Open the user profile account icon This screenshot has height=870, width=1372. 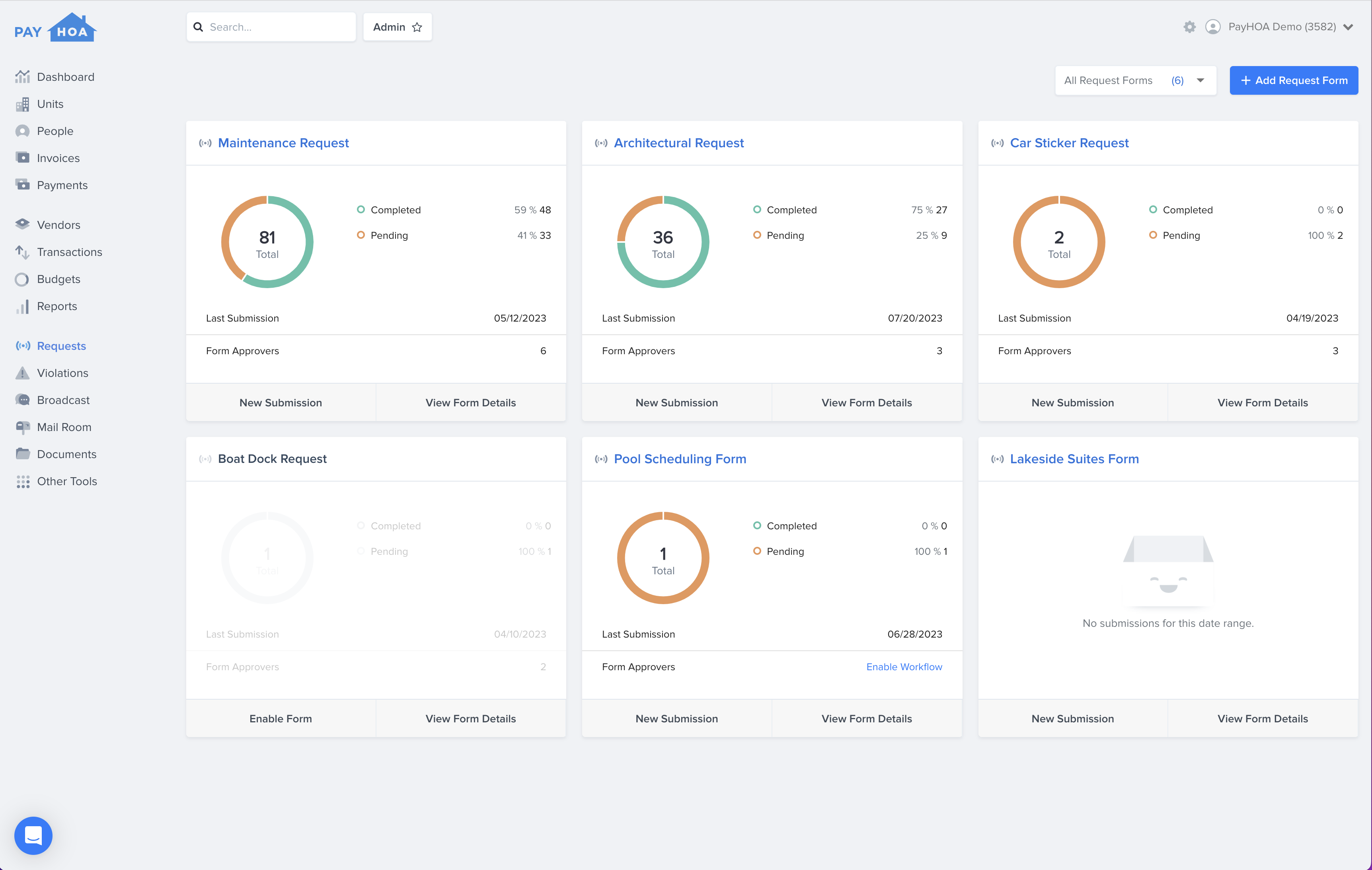click(x=1212, y=27)
